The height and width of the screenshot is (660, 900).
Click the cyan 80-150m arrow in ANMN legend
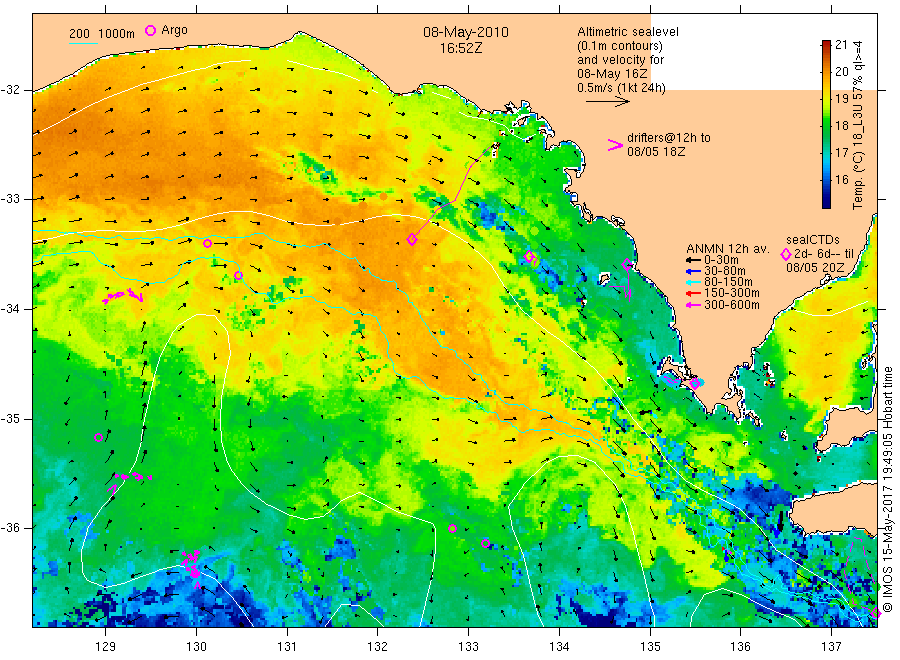(693, 282)
